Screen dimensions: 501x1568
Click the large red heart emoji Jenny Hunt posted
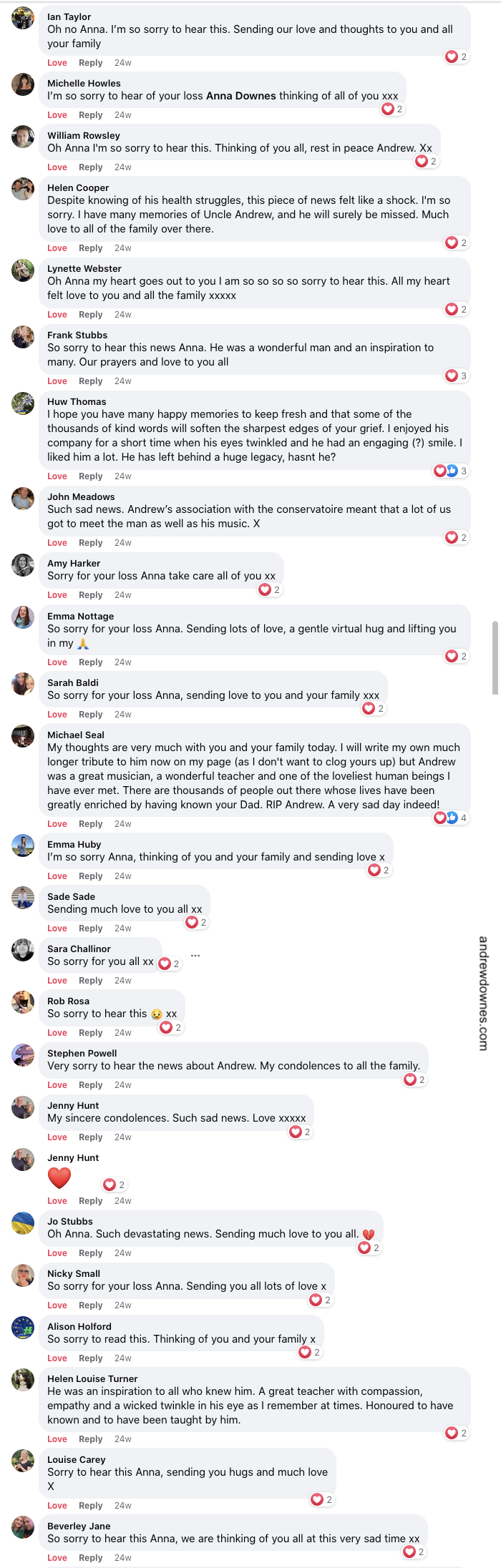[60, 1178]
